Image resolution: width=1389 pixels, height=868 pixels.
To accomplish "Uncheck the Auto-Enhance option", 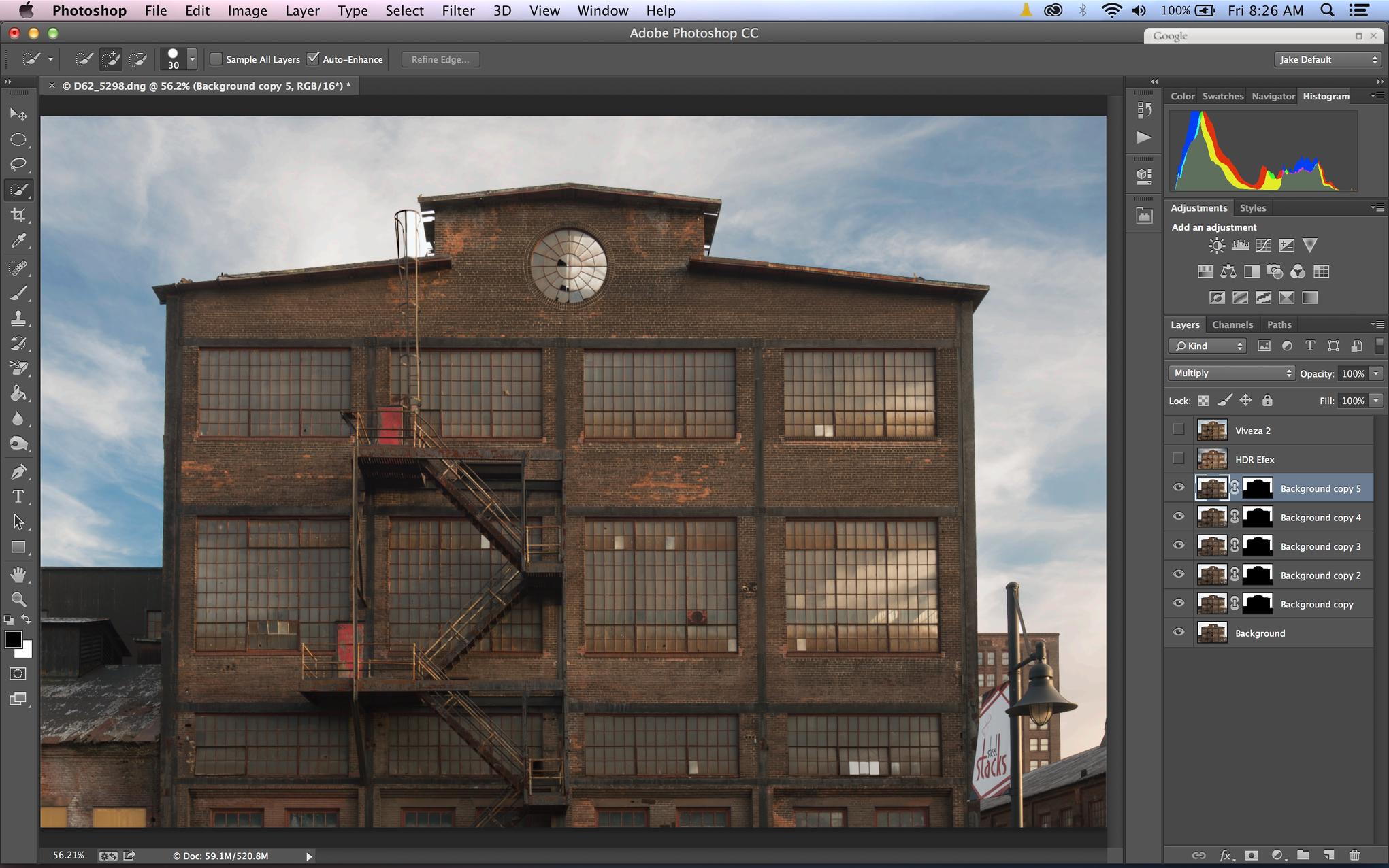I will [313, 59].
